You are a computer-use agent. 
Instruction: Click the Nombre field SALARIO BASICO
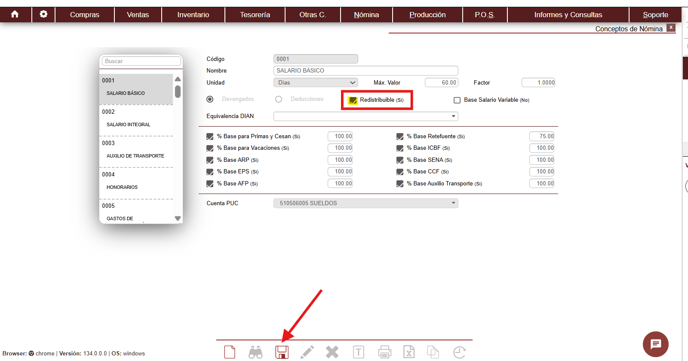coord(366,71)
